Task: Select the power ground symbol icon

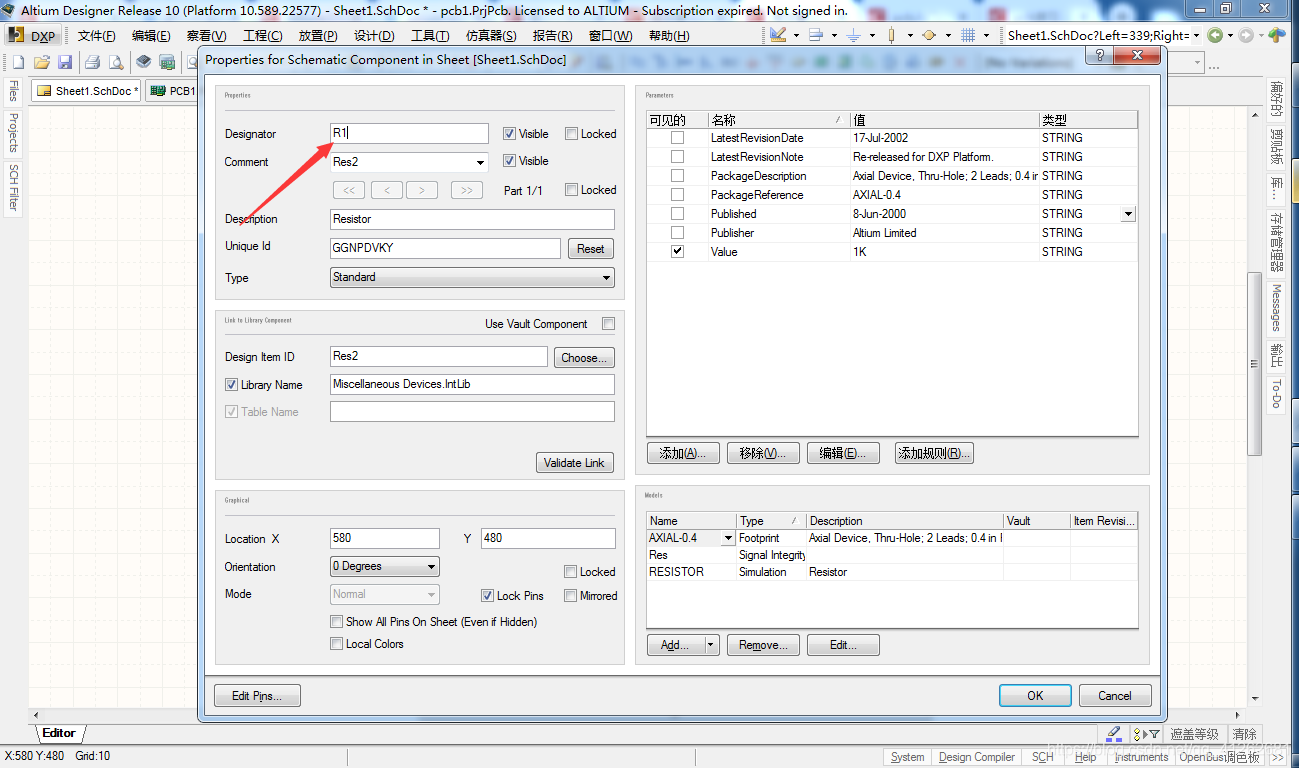Action: coord(853,35)
